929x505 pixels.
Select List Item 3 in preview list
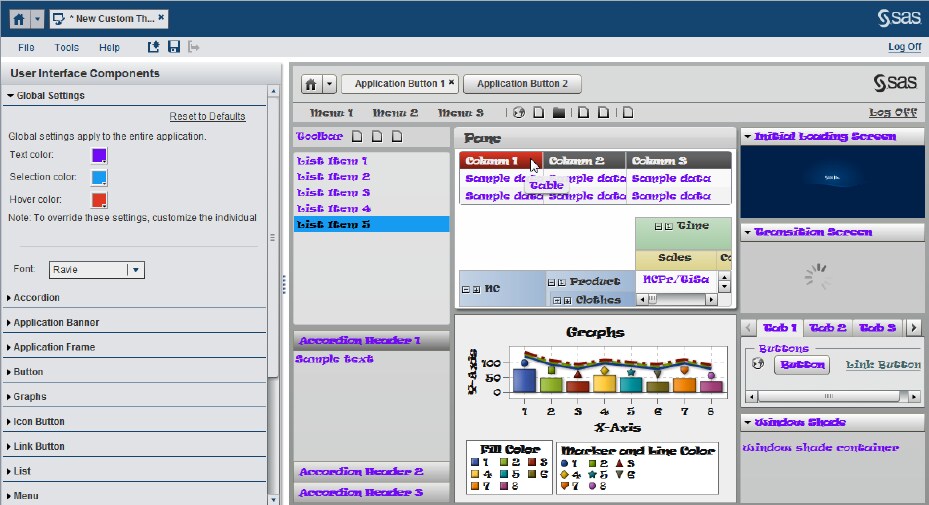pos(333,193)
